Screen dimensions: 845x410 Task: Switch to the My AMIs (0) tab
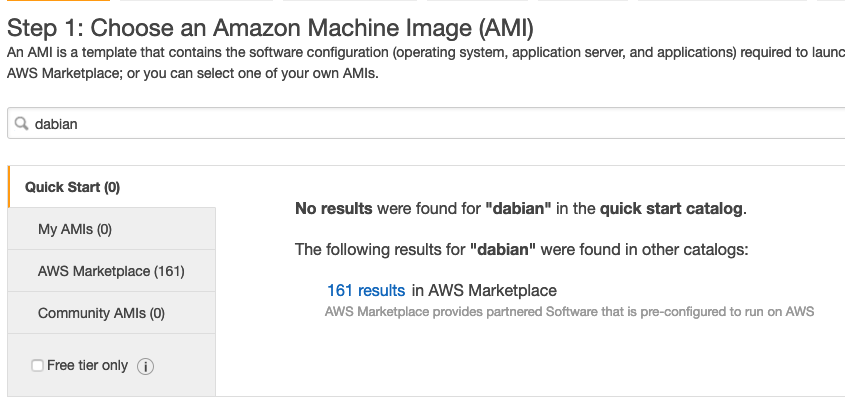(75, 229)
